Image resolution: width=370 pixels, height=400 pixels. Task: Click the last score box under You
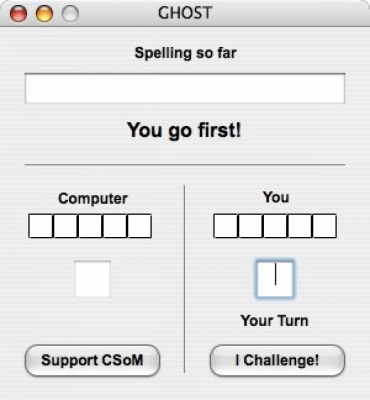coord(324,226)
